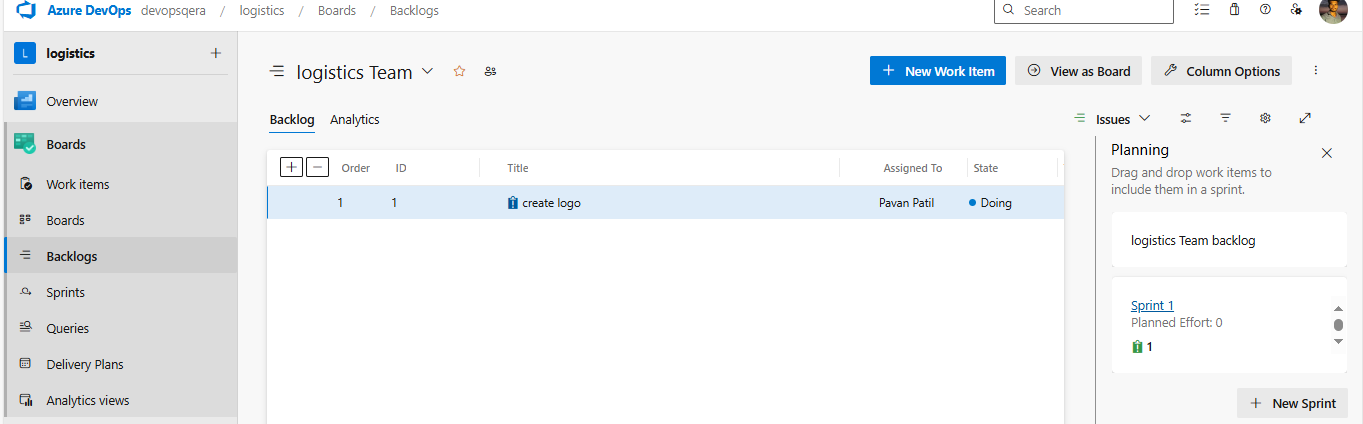The image size is (1363, 424).
Task: Open the Sprint 1 link
Action: (1152, 306)
